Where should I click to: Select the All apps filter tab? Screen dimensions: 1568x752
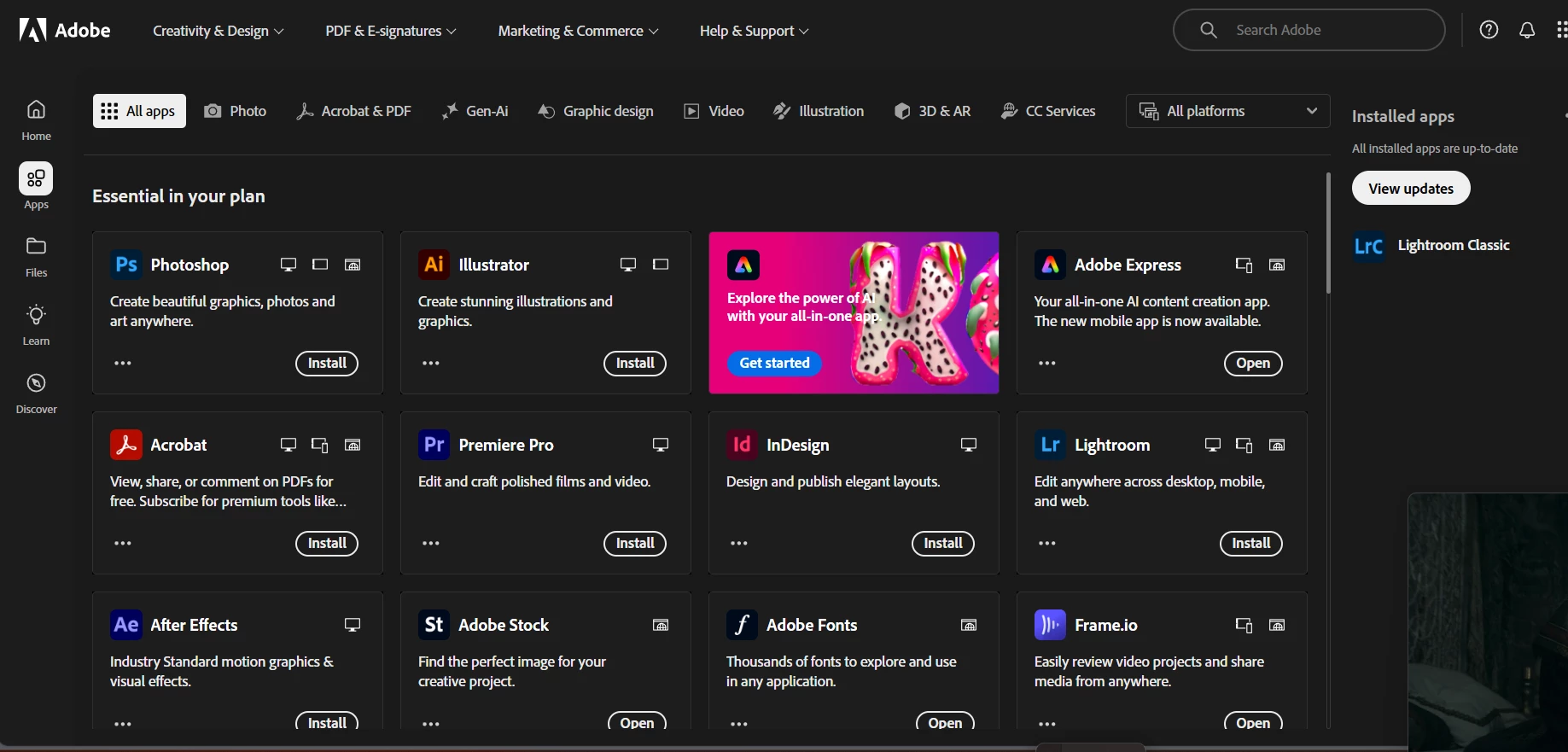click(139, 111)
